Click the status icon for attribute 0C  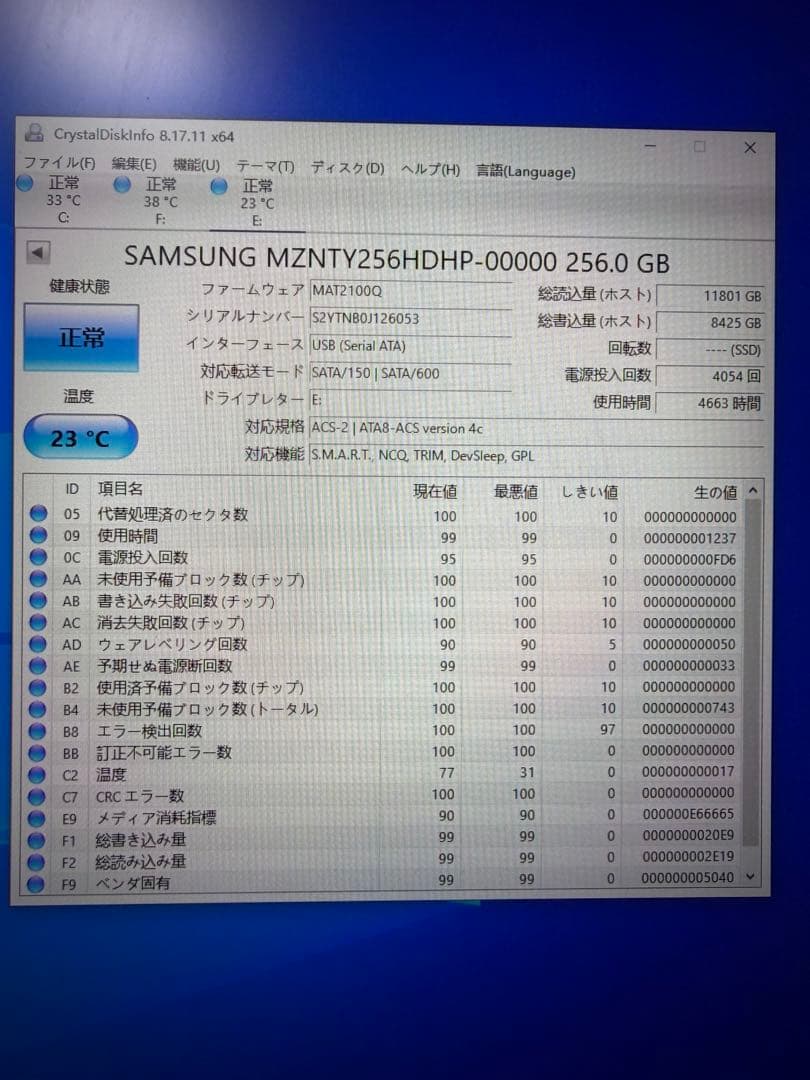39,557
